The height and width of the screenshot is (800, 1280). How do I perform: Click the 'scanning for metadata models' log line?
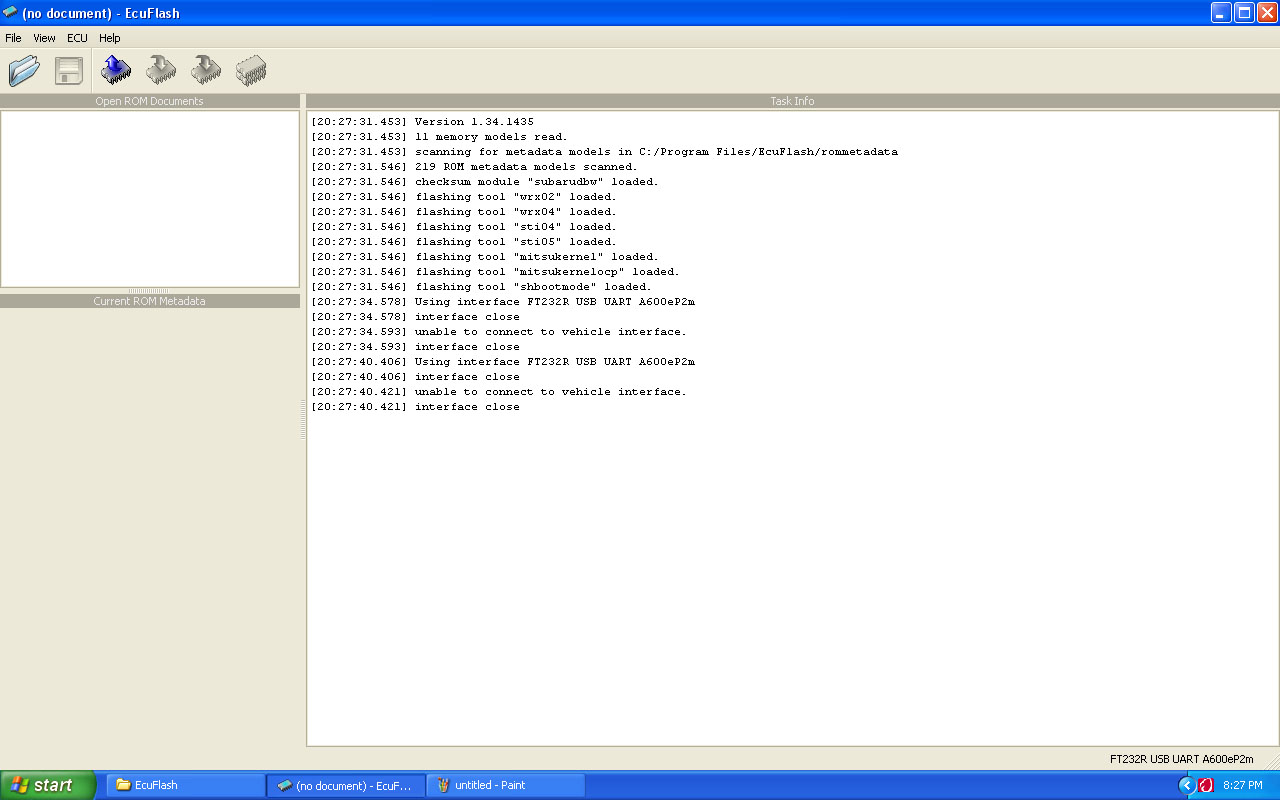[604, 152]
